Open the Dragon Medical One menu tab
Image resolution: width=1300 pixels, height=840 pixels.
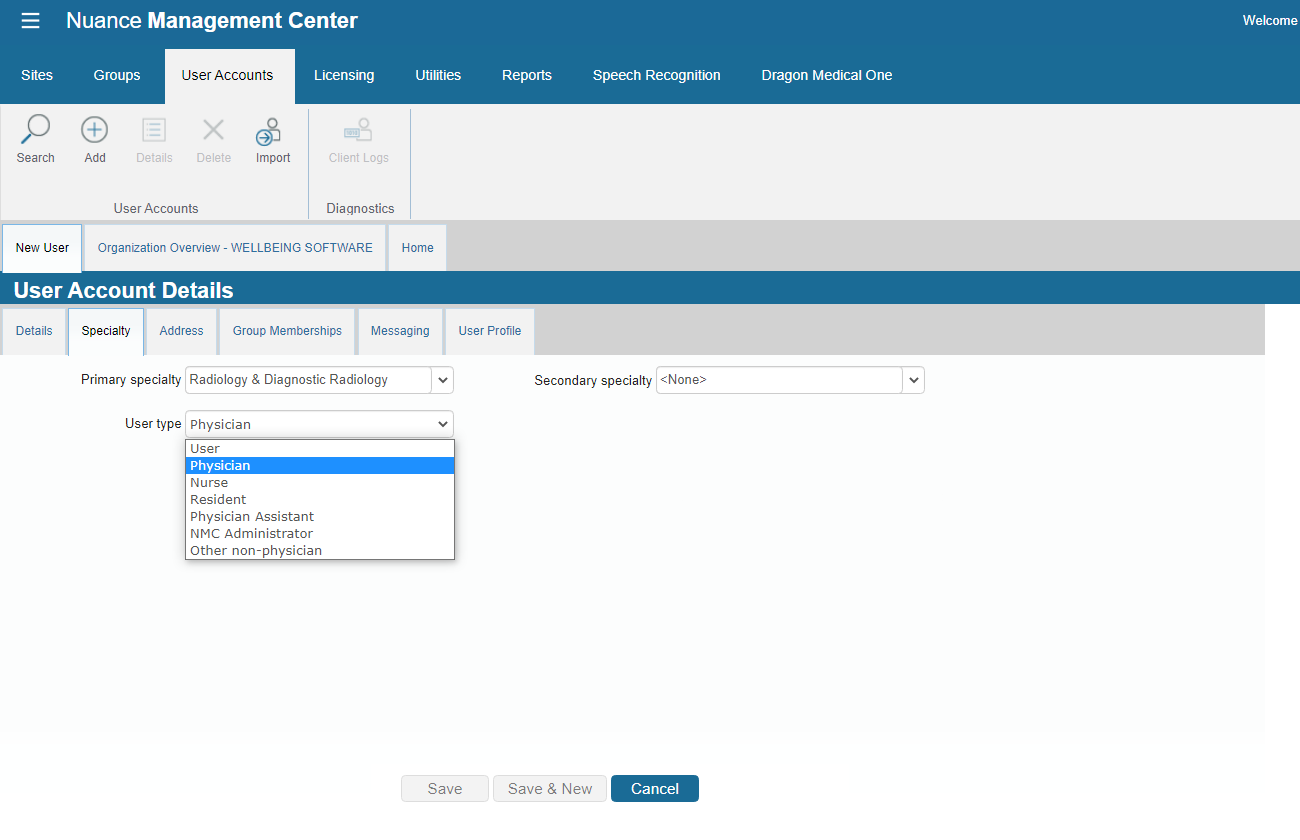coord(827,76)
